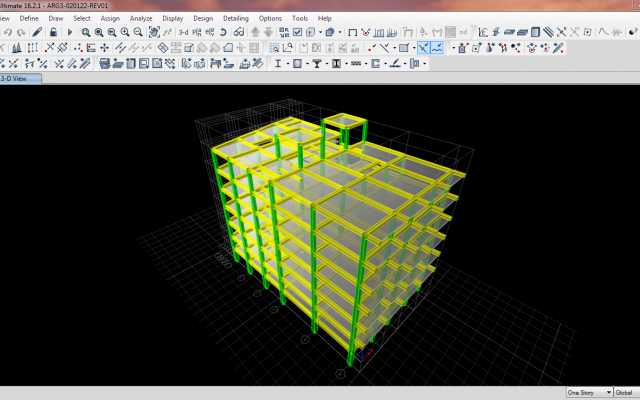The height and width of the screenshot is (400, 640).
Task: Click the 'nd' toolbar button
Action: point(463,32)
